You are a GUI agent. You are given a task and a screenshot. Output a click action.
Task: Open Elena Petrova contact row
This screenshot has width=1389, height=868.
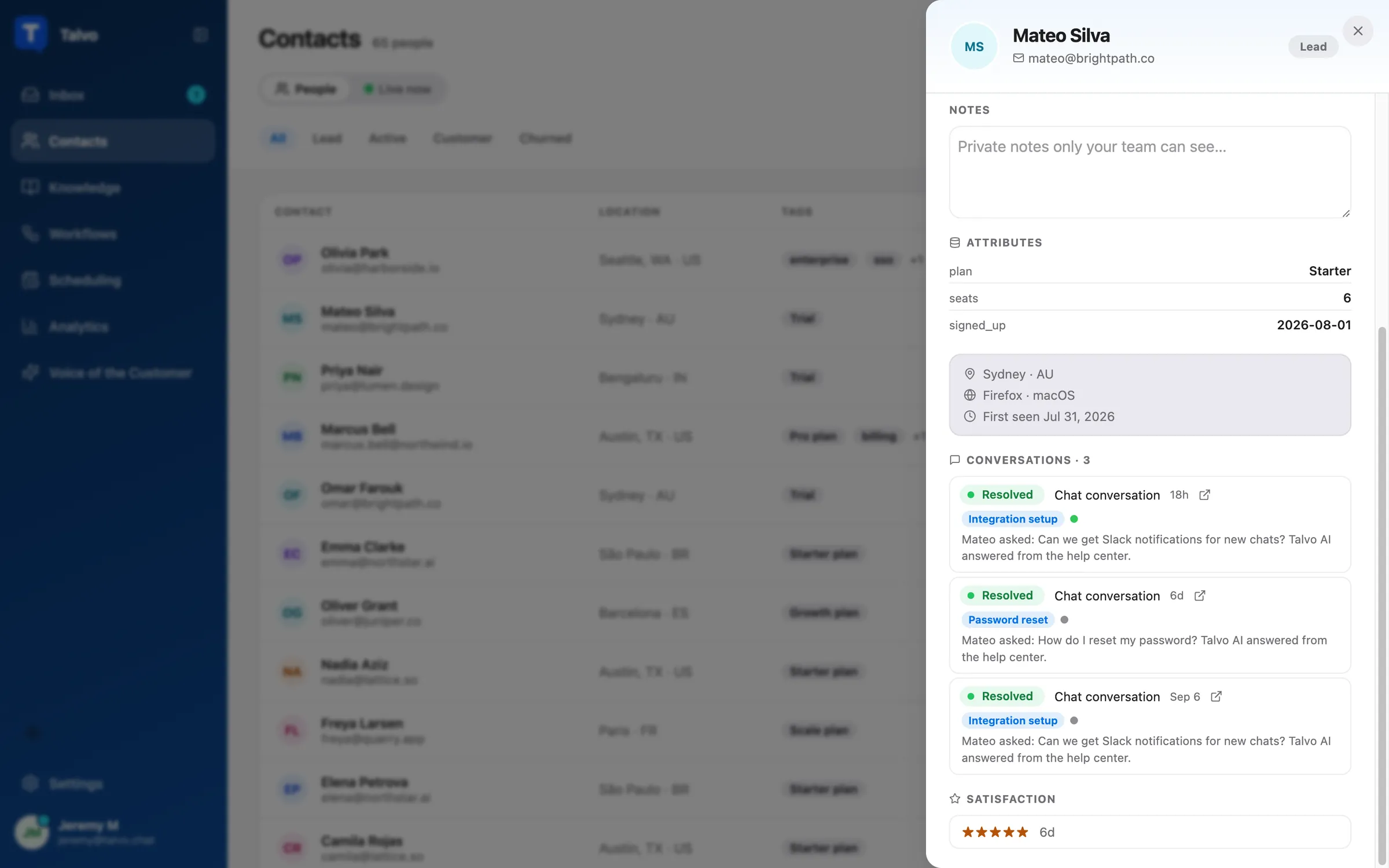point(593,789)
